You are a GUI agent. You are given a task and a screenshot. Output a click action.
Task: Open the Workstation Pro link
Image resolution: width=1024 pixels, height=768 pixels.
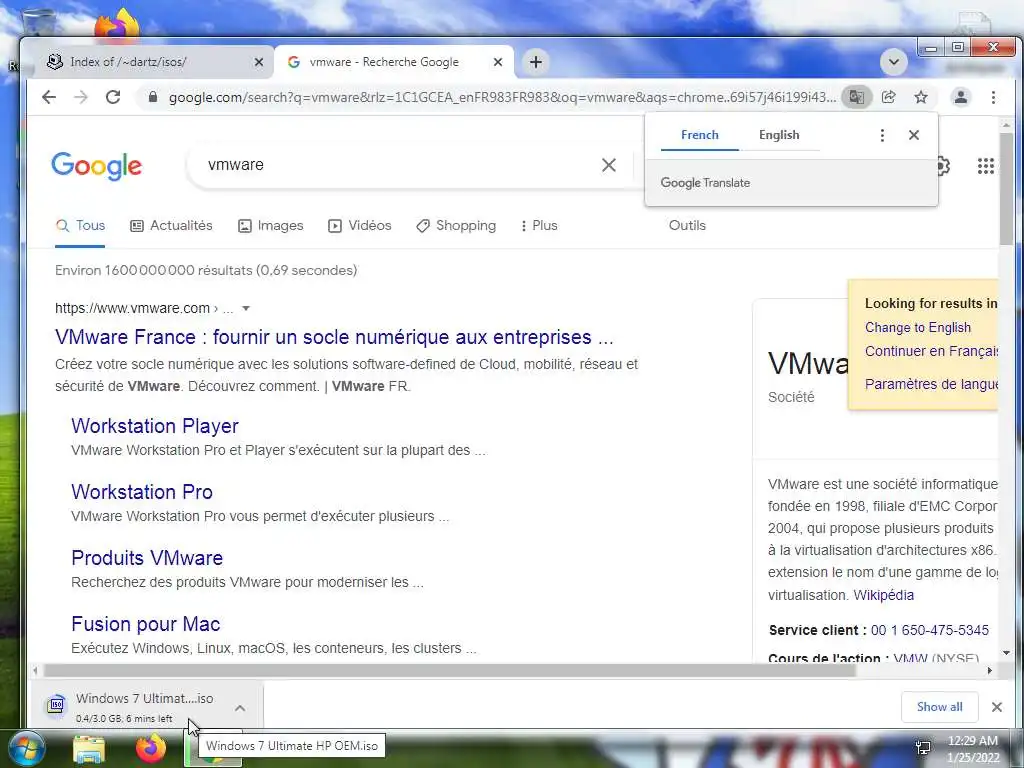142,492
